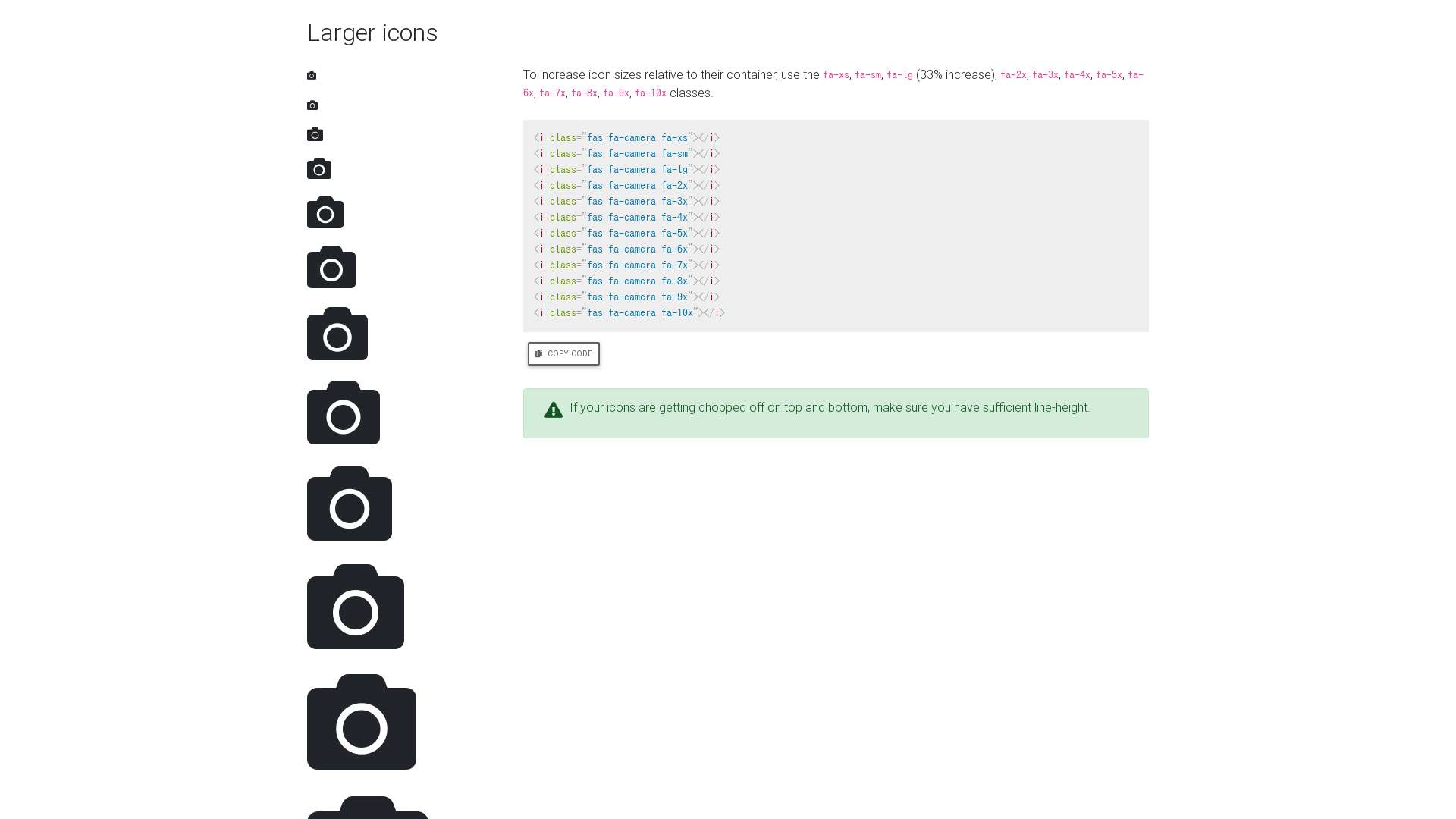Click the copy icon inside Copy Code button
The width and height of the screenshot is (1456, 819).
(x=538, y=353)
